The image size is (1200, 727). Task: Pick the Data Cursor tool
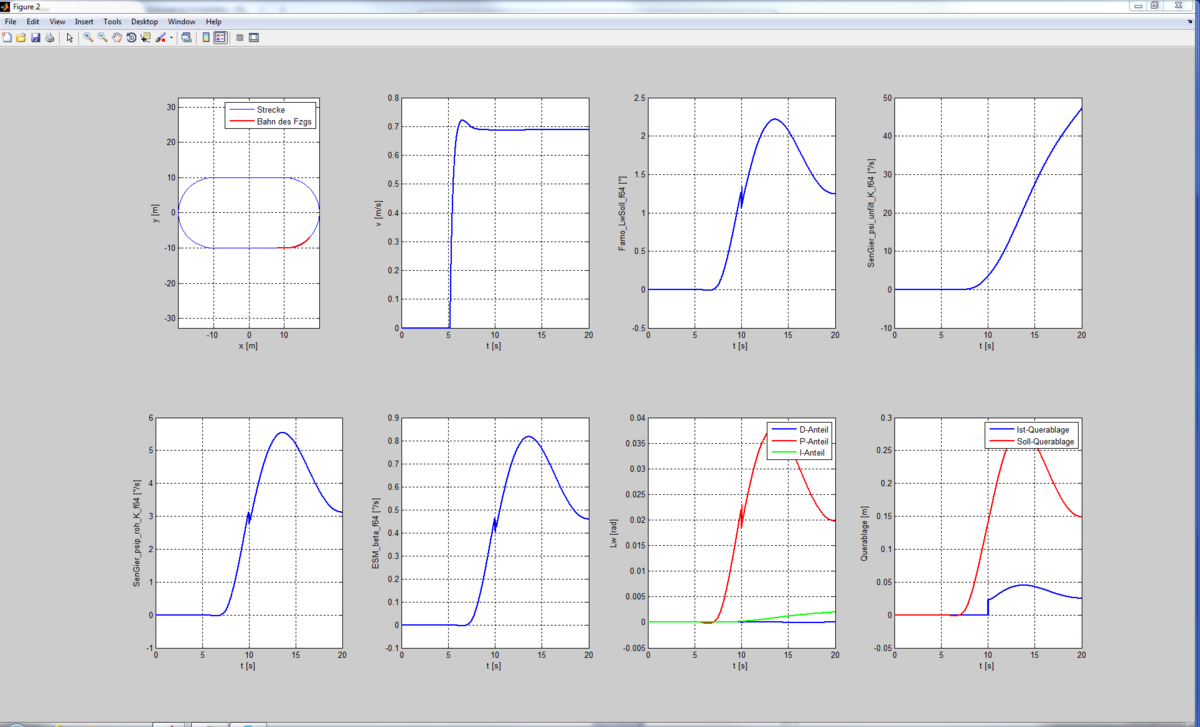[x=146, y=38]
